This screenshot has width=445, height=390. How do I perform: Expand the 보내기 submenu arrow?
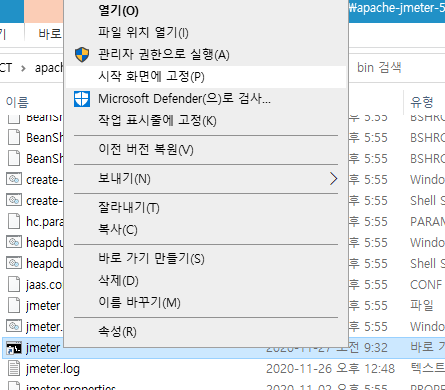point(333,179)
